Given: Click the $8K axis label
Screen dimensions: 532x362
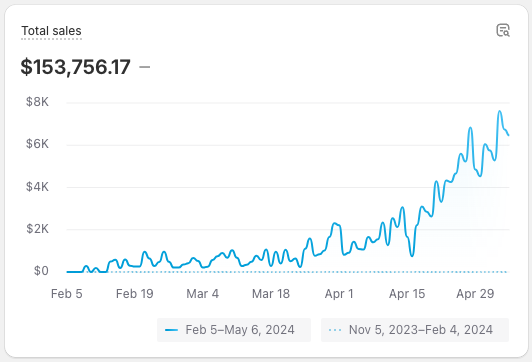Looking at the screenshot, I should (x=37, y=102).
